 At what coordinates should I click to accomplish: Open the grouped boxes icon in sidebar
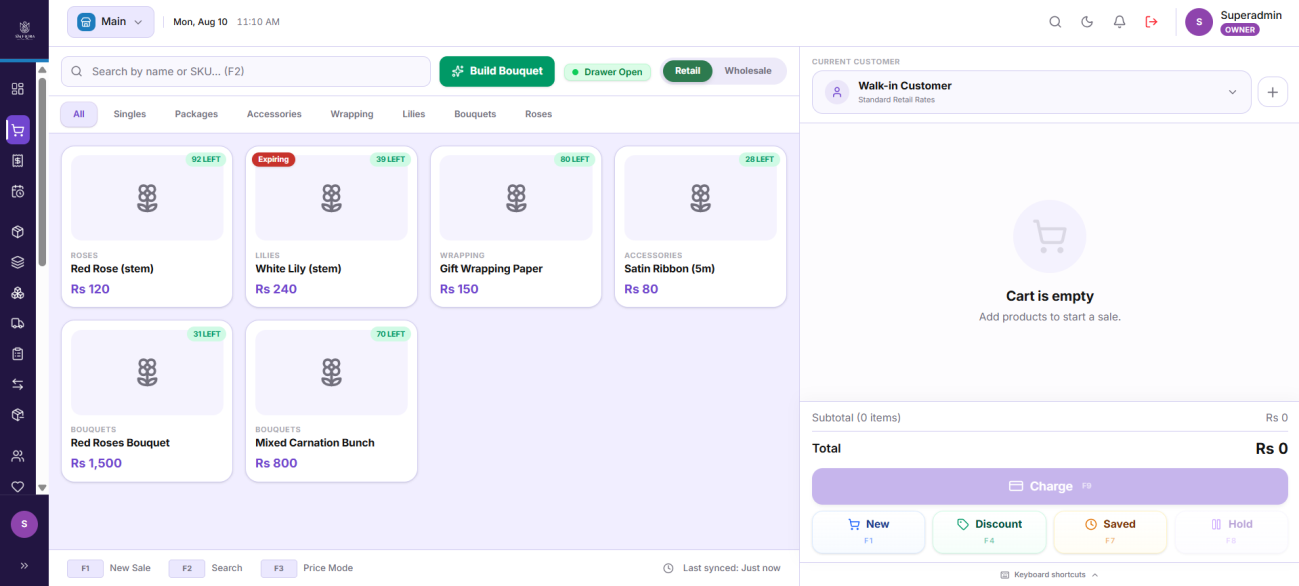(17, 293)
